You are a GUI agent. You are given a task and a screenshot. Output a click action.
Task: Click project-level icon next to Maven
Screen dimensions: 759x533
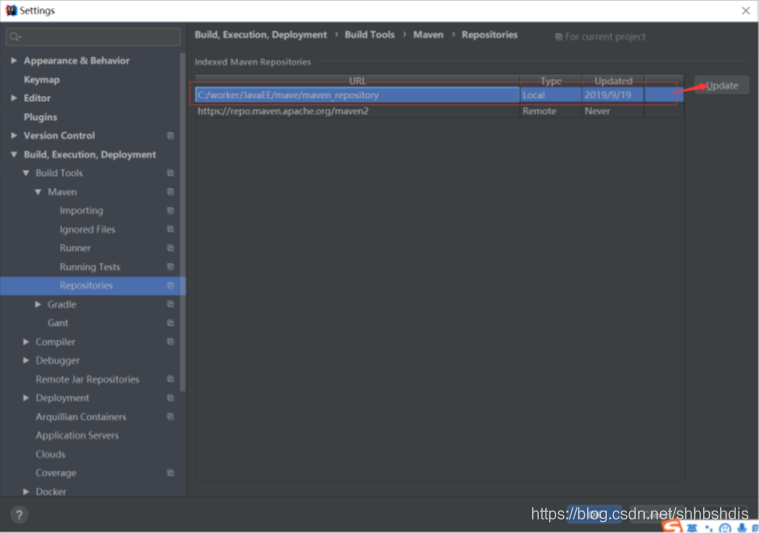(170, 192)
